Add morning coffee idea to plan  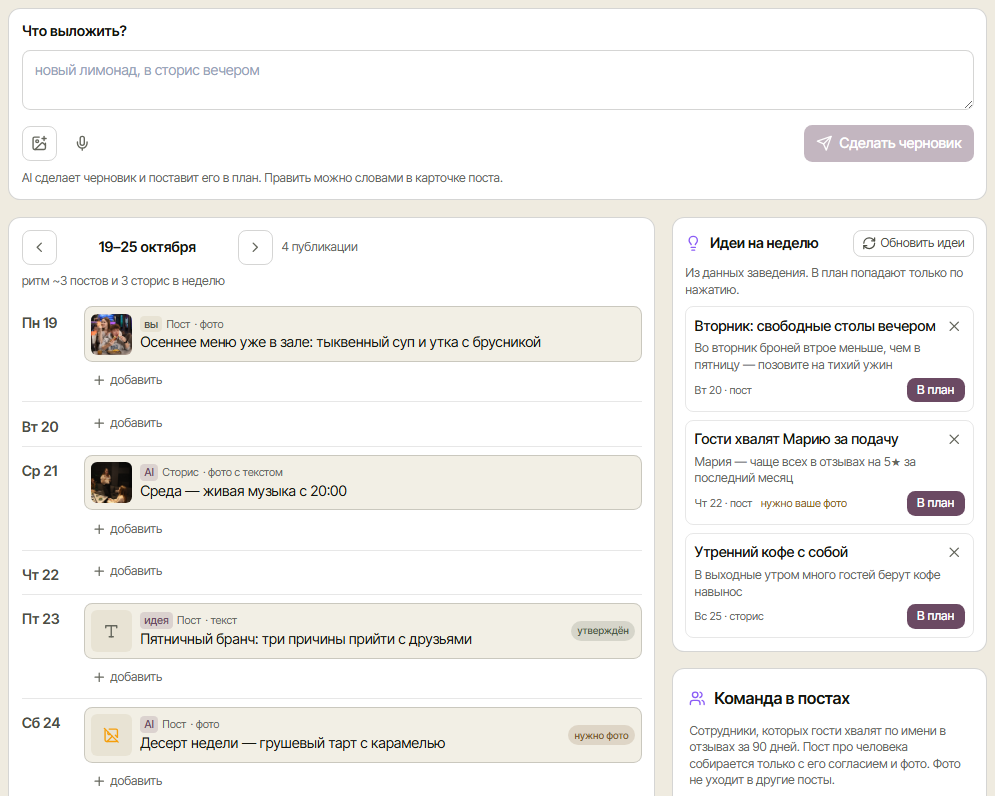pos(935,616)
